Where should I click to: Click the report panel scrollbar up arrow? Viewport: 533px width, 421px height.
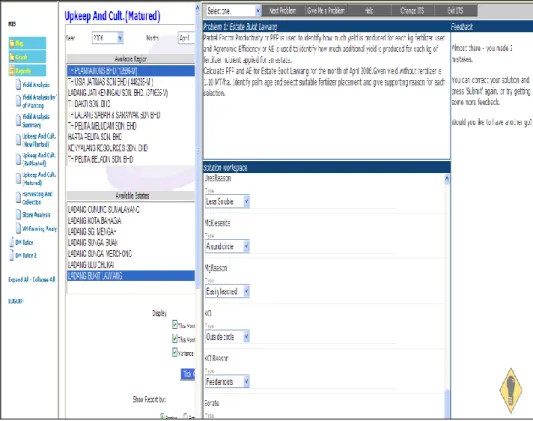click(x=197, y=8)
